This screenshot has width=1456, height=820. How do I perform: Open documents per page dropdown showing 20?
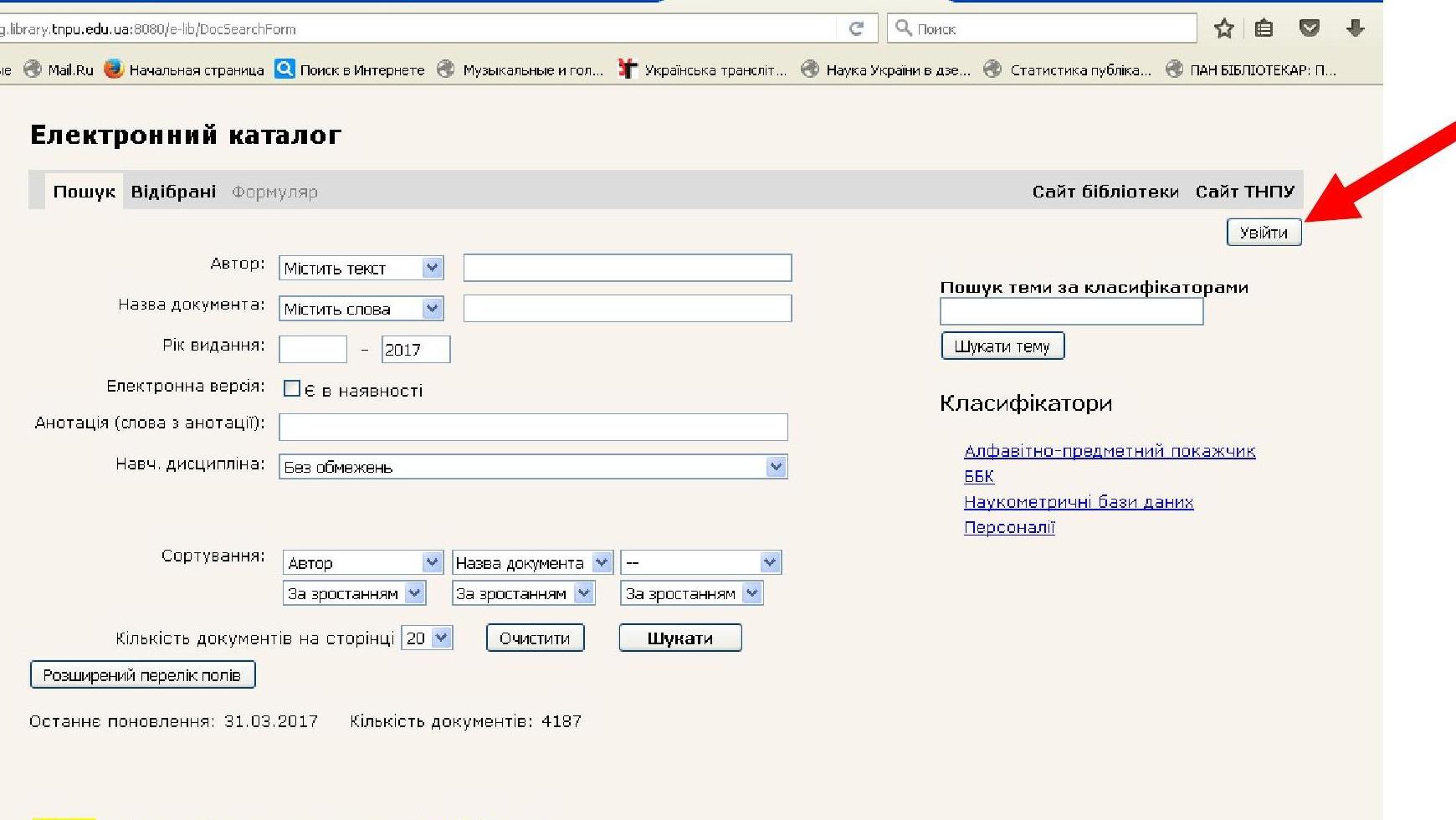point(428,638)
